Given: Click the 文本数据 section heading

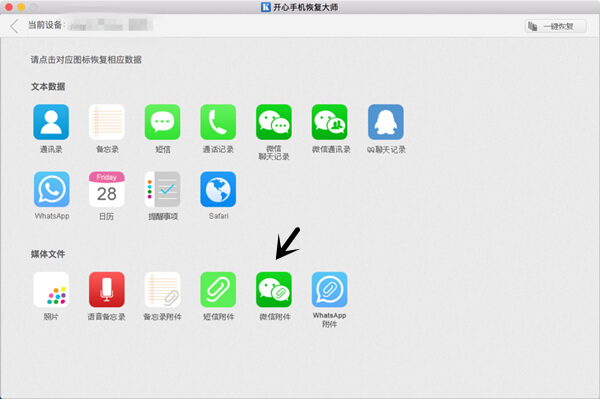Looking at the screenshot, I should tap(48, 86).
